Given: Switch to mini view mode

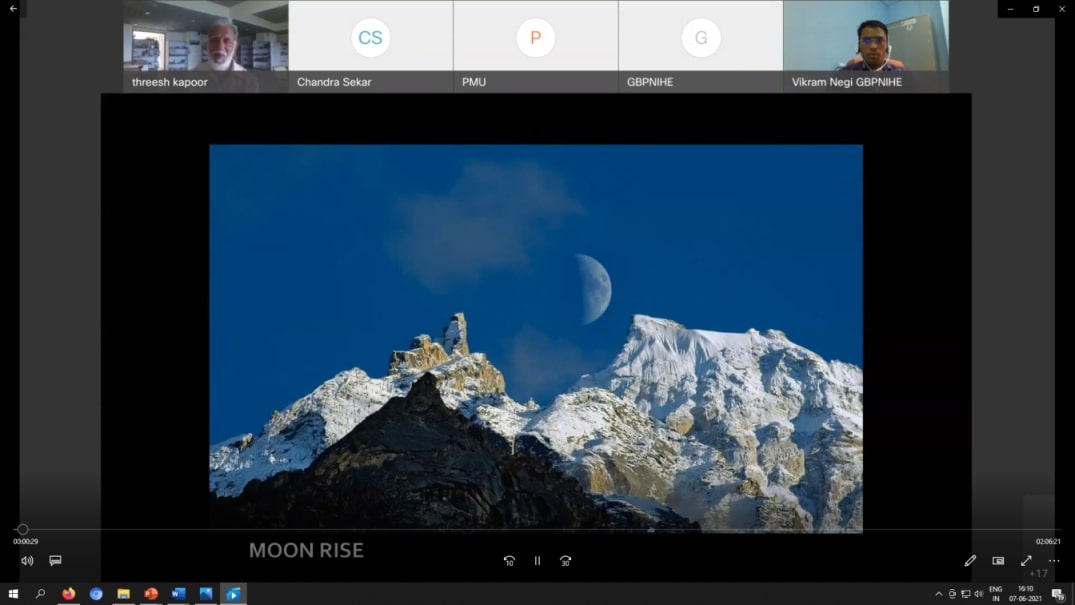Looking at the screenshot, I should pyautogui.click(x=998, y=561).
